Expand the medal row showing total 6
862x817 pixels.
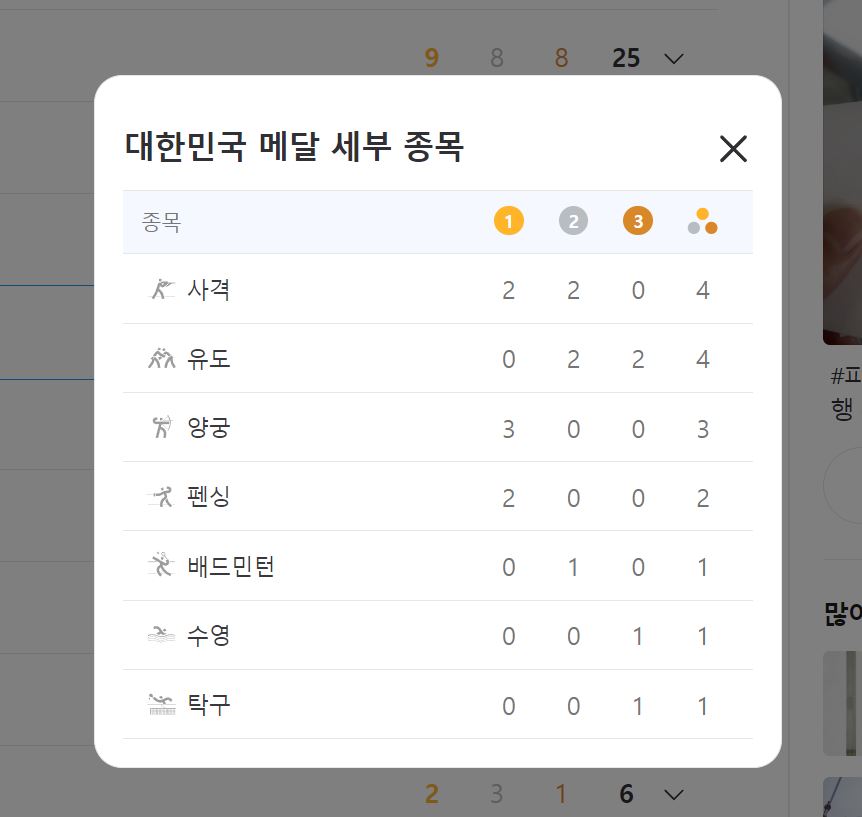674,793
